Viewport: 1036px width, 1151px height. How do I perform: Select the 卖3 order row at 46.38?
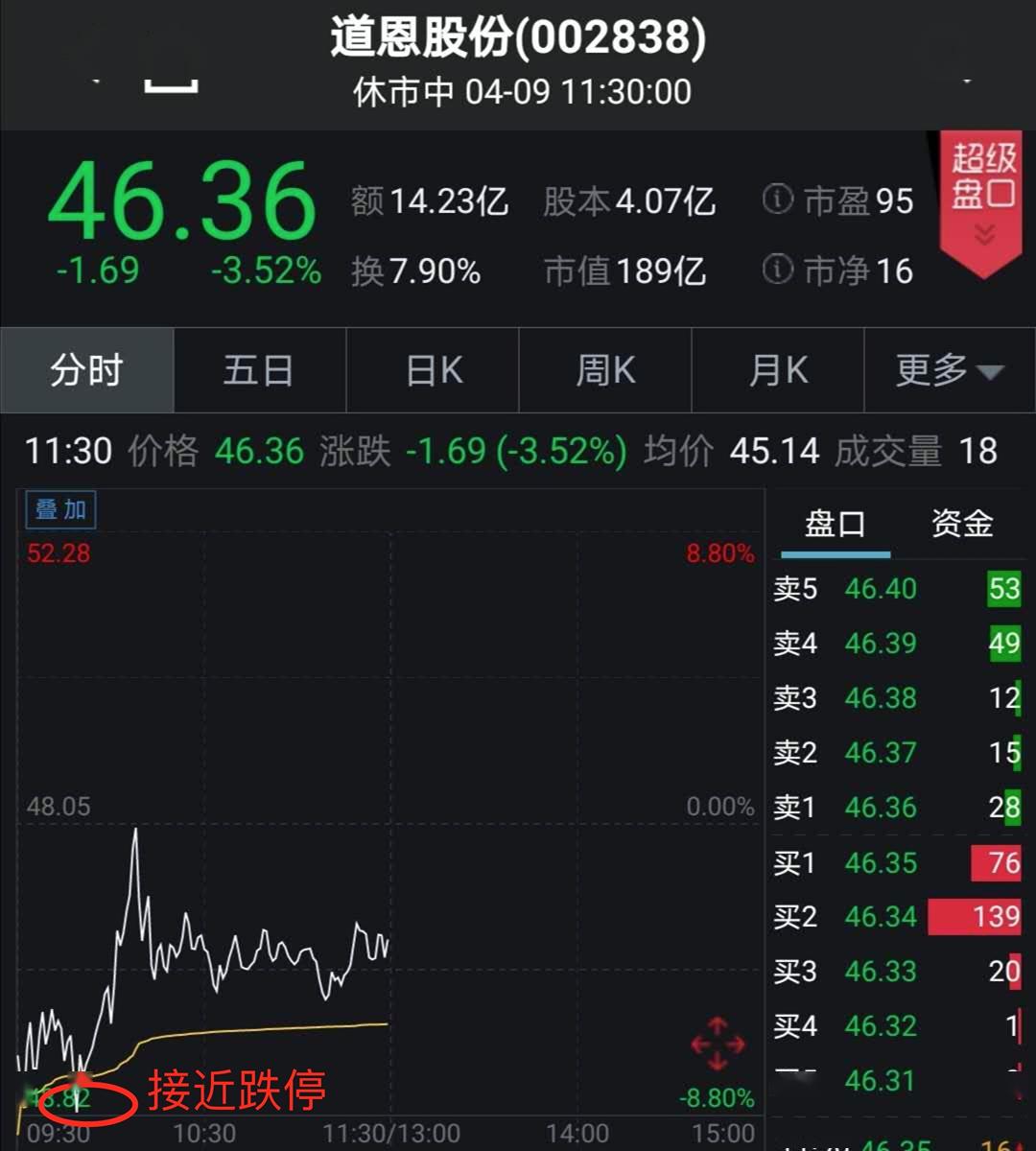[898, 697]
